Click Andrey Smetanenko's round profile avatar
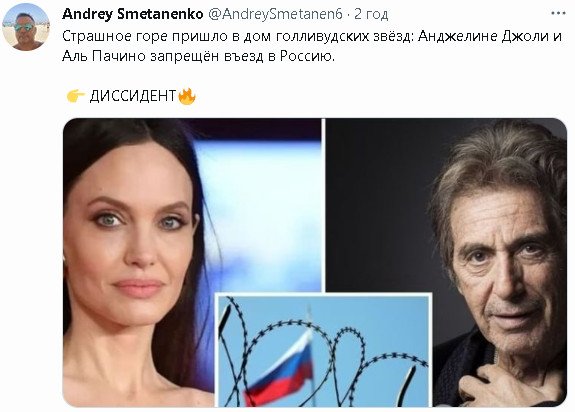Viewport: 575px width, 412px height. [x=26, y=26]
